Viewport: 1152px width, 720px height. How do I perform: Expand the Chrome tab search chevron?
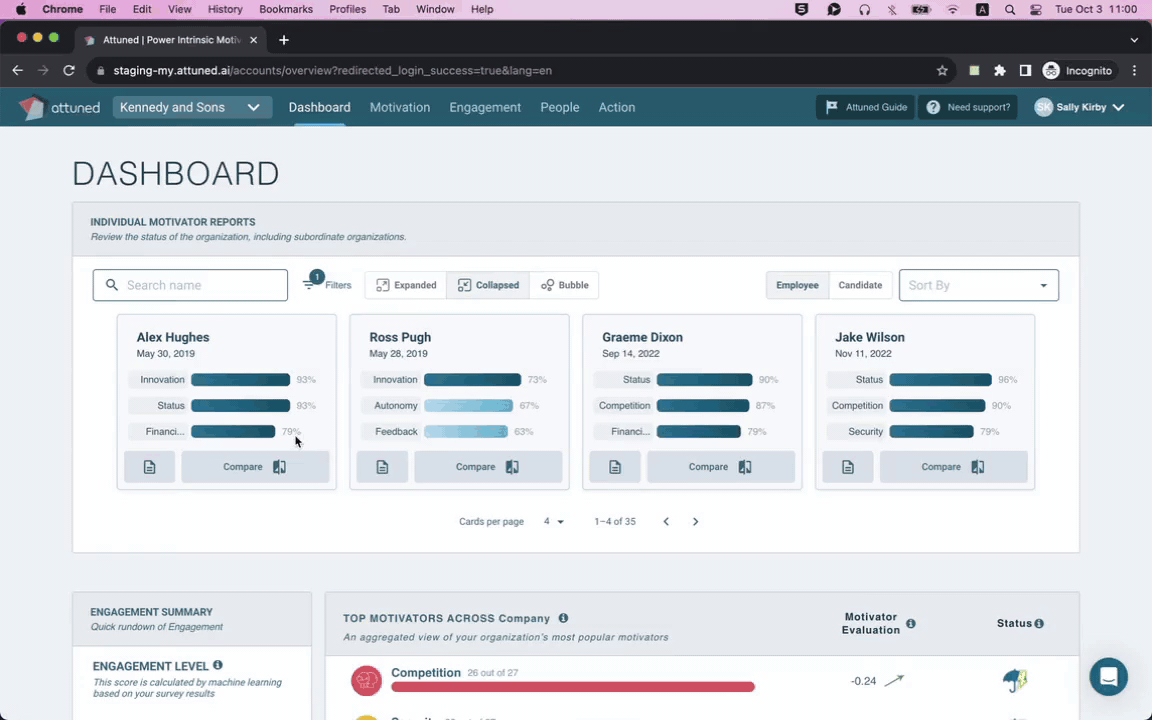(1134, 40)
